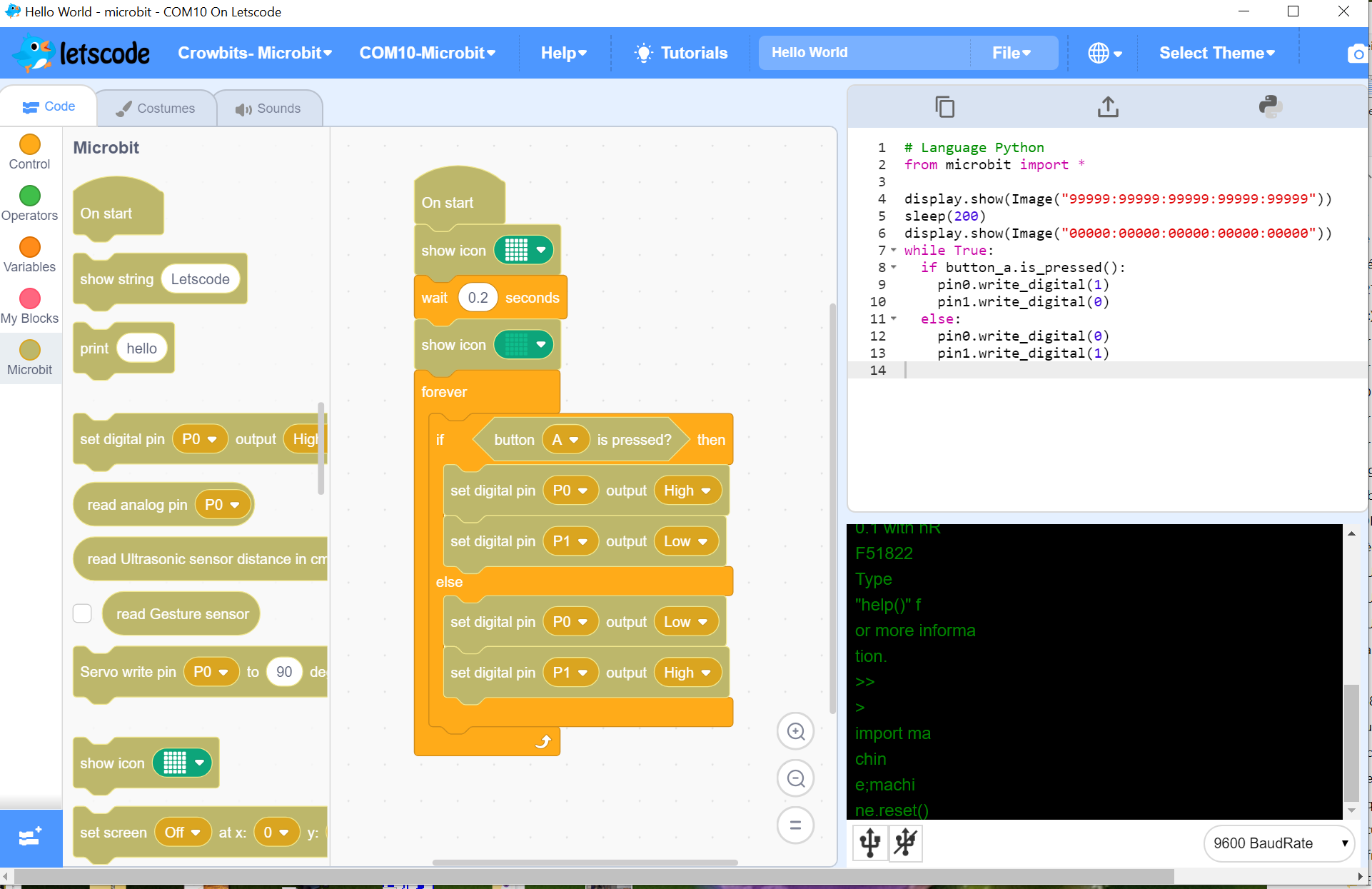
Task: Click LED grid icon in palette show icon block
Action: (174, 763)
